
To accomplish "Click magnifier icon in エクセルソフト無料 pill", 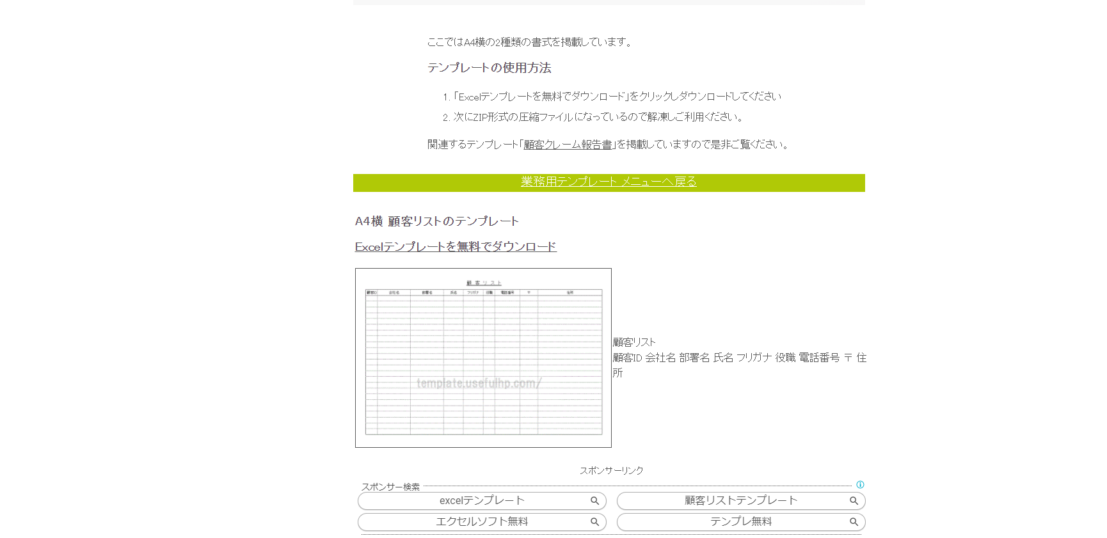I will pyautogui.click(x=594, y=522).
